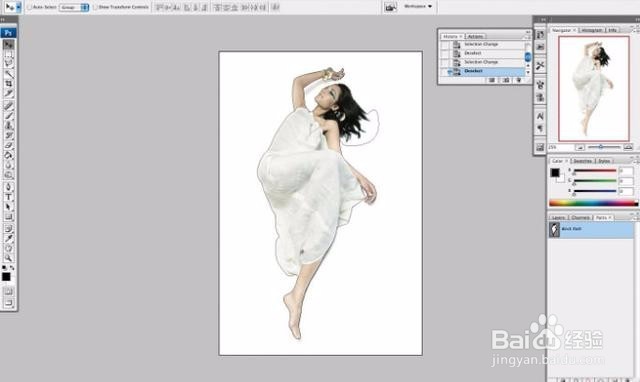Screen dimensions: 640x382
Task: Select the Pen tool
Action: (9, 187)
